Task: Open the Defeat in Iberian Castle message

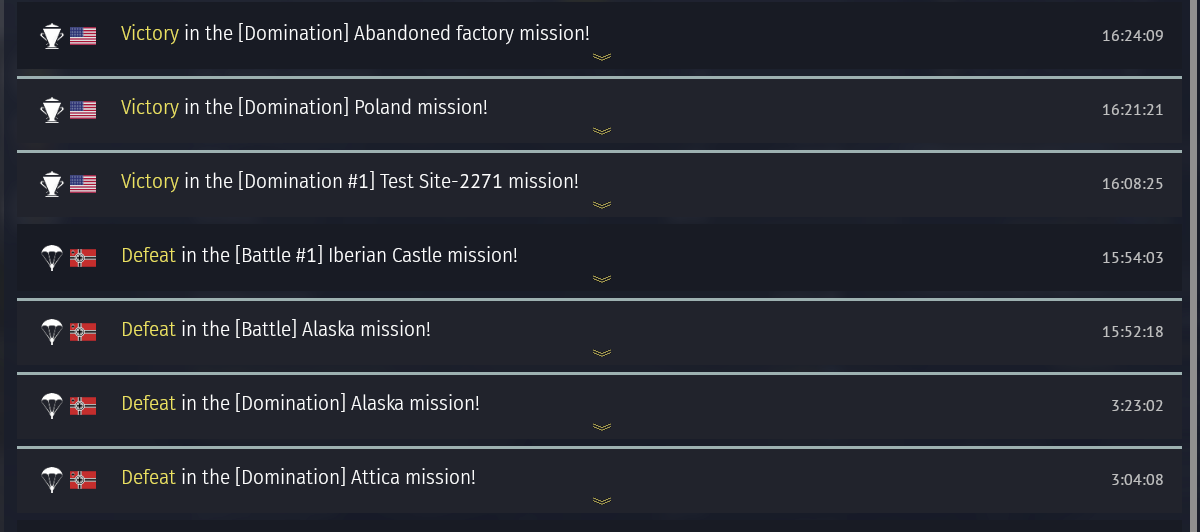Action: (319, 255)
